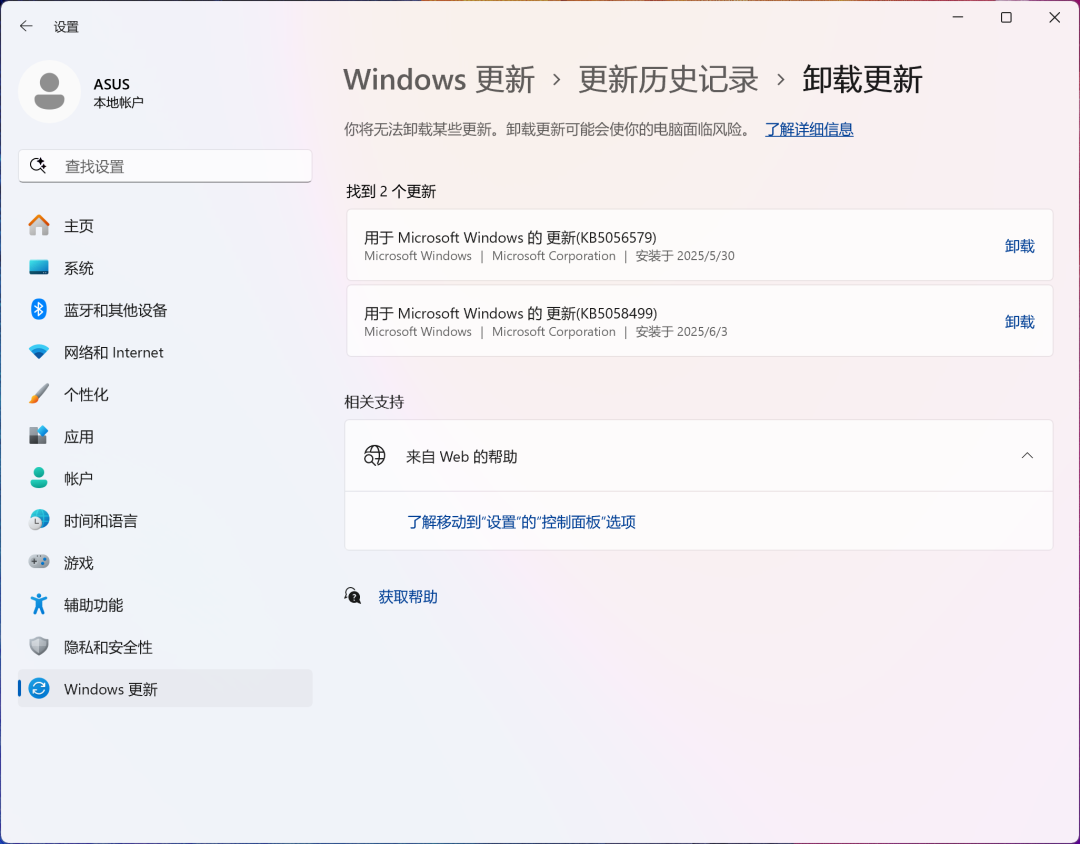The image size is (1080, 844).
Task: Click the 来自 Web 的帮助 header text
Action: (x=461, y=456)
